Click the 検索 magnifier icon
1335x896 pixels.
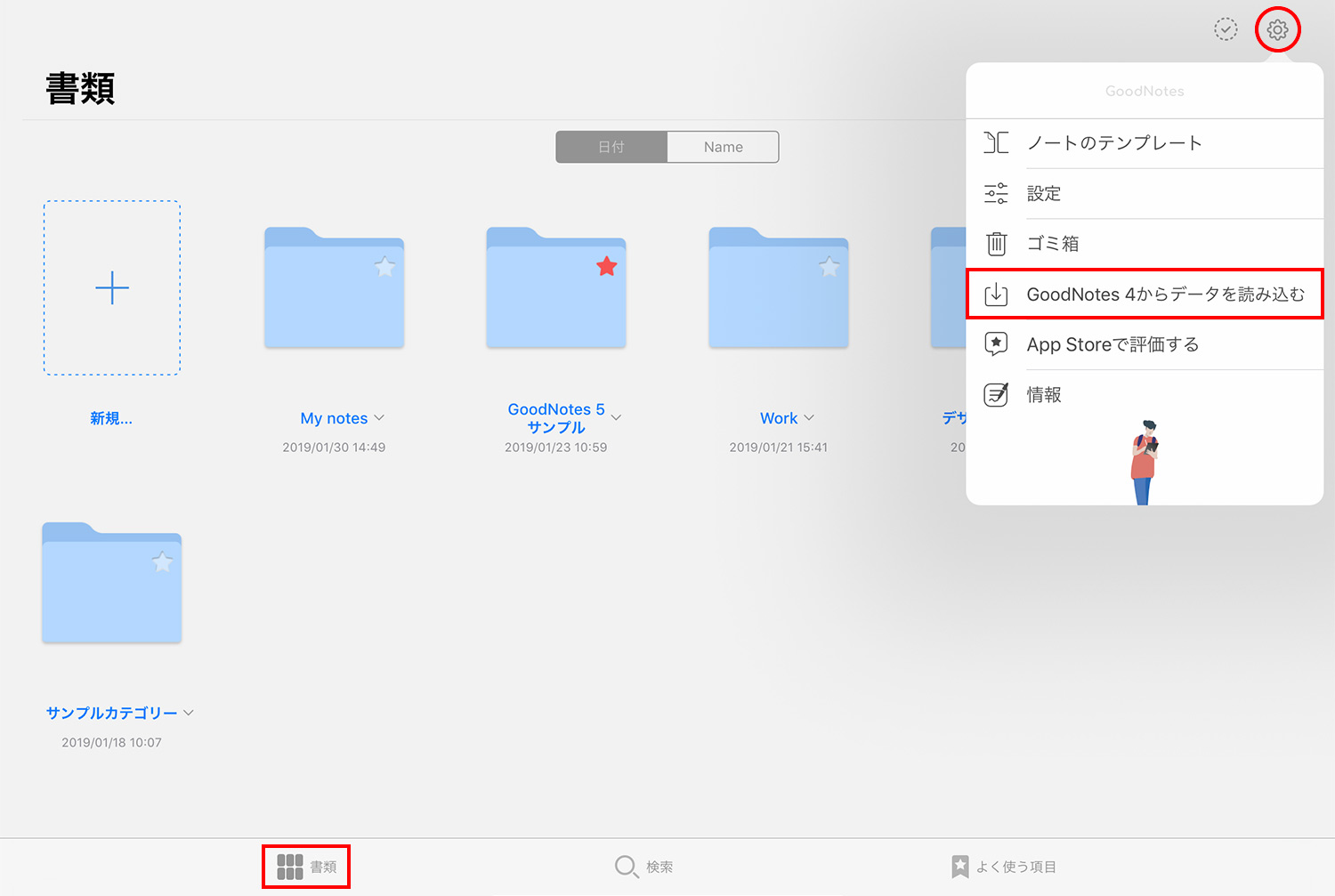627,867
